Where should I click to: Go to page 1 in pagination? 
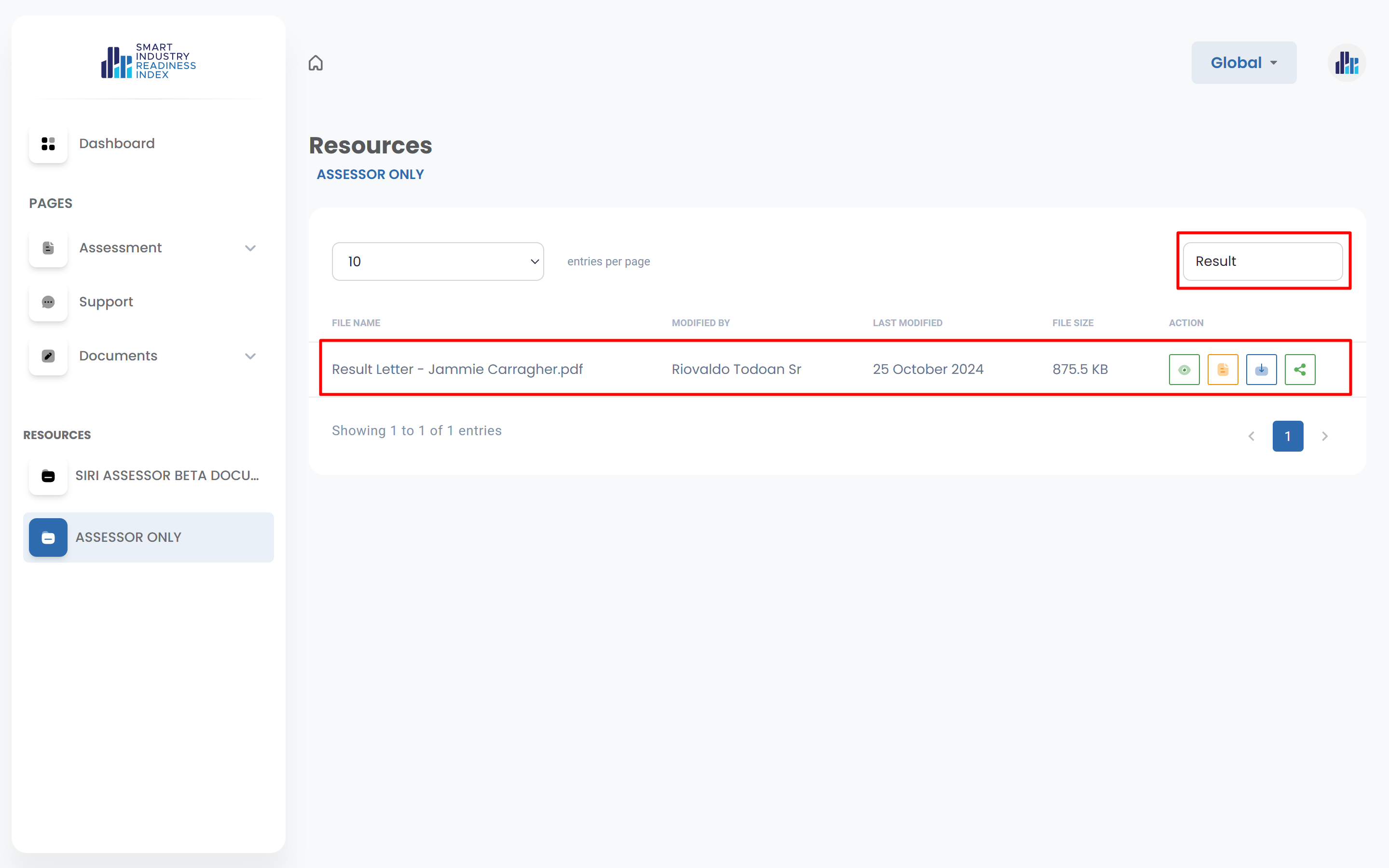click(x=1287, y=436)
